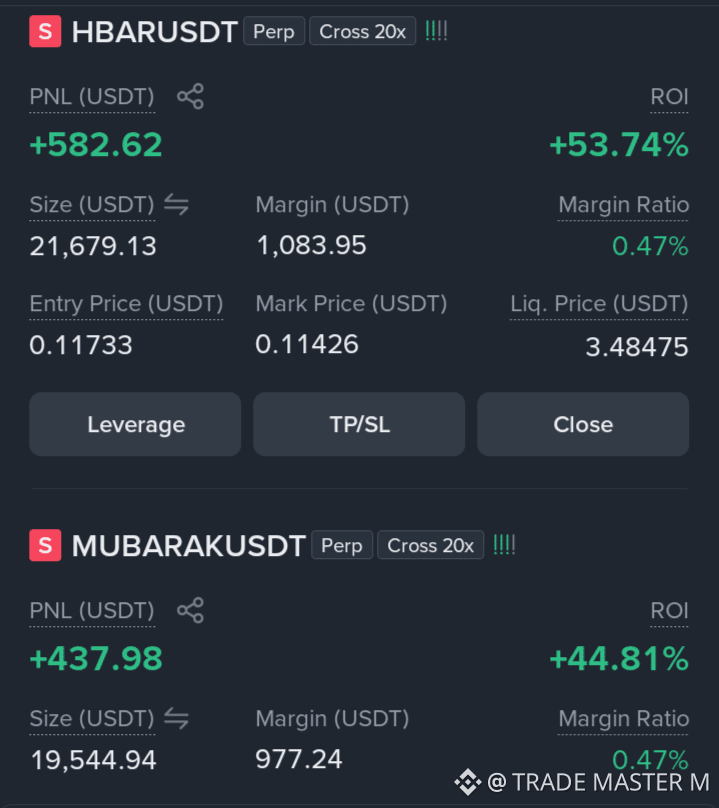Close the HBARUSDT position

click(x=583, y=424)
